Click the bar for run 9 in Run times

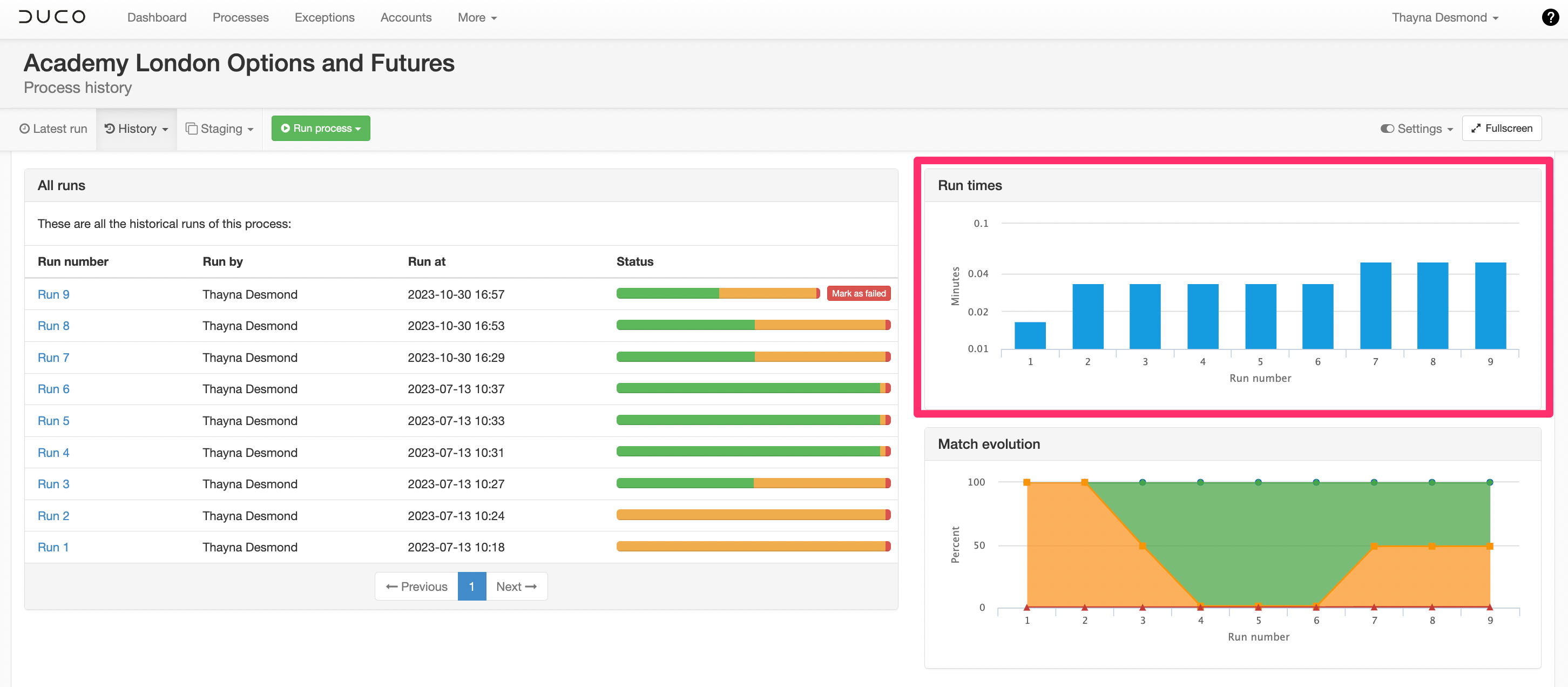1491,306
